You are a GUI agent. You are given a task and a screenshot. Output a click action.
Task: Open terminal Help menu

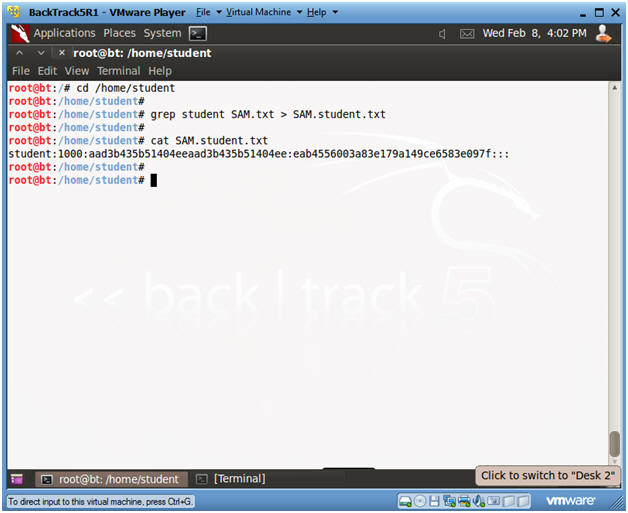click(160, 71)
